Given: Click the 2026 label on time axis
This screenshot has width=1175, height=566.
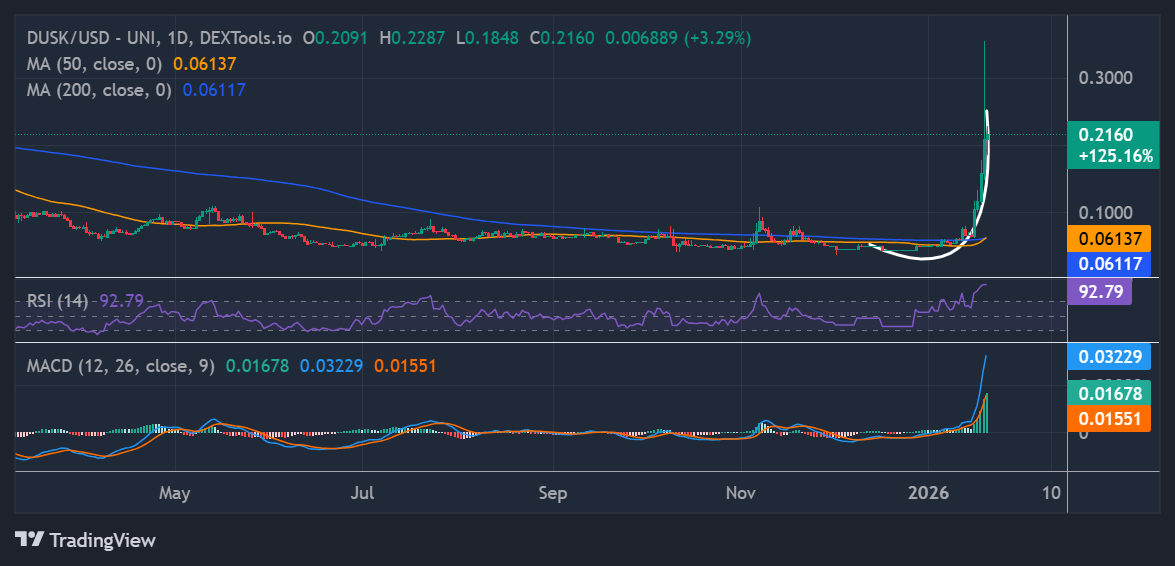Looking at the screenshot, I should [x=927, y=493].
